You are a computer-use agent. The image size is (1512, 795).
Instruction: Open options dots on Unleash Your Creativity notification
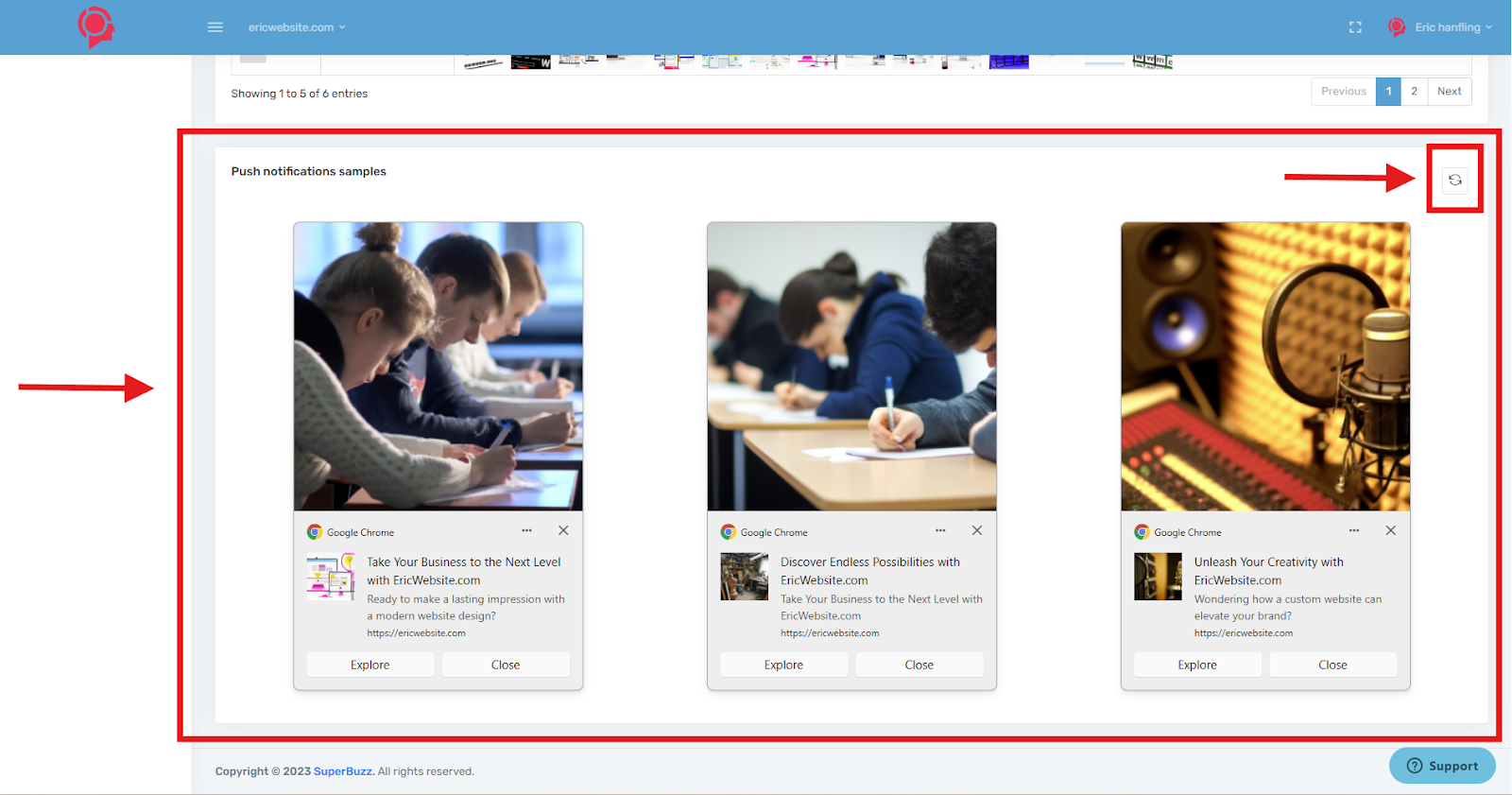[1354, 530]
